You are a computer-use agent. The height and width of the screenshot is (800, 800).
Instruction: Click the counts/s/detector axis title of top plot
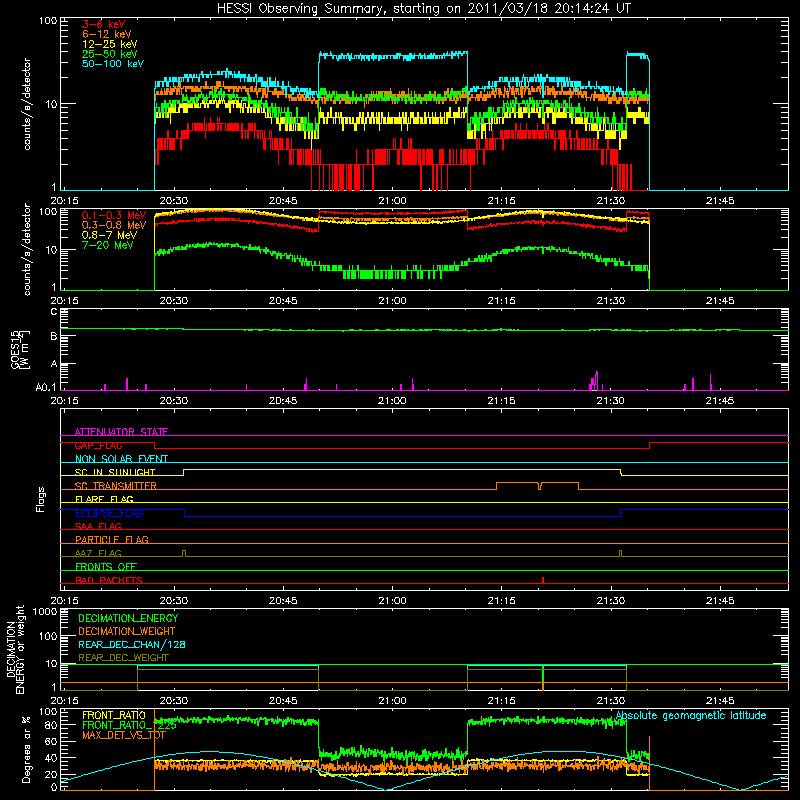click(27, 104)
